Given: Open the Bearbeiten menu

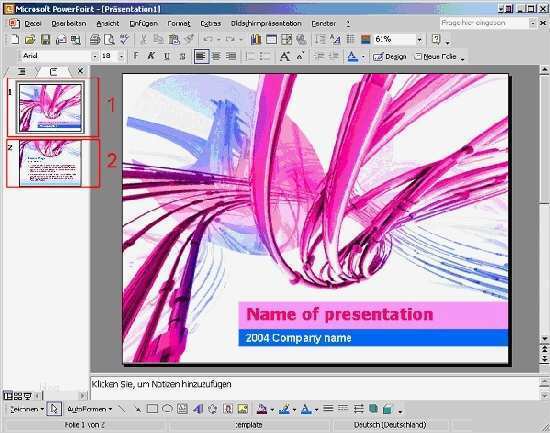Looking at the screenshot, I should [x=69, y=24].
